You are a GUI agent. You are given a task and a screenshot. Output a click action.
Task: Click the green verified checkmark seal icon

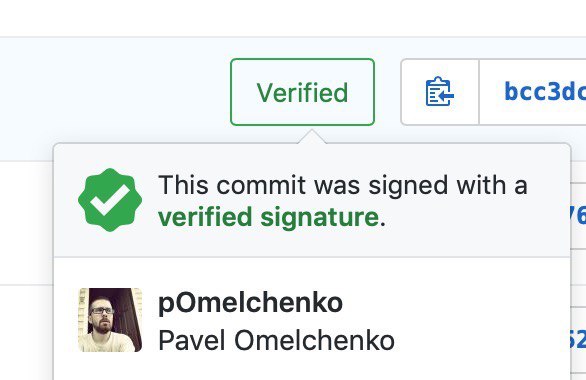tap(110, 200)
